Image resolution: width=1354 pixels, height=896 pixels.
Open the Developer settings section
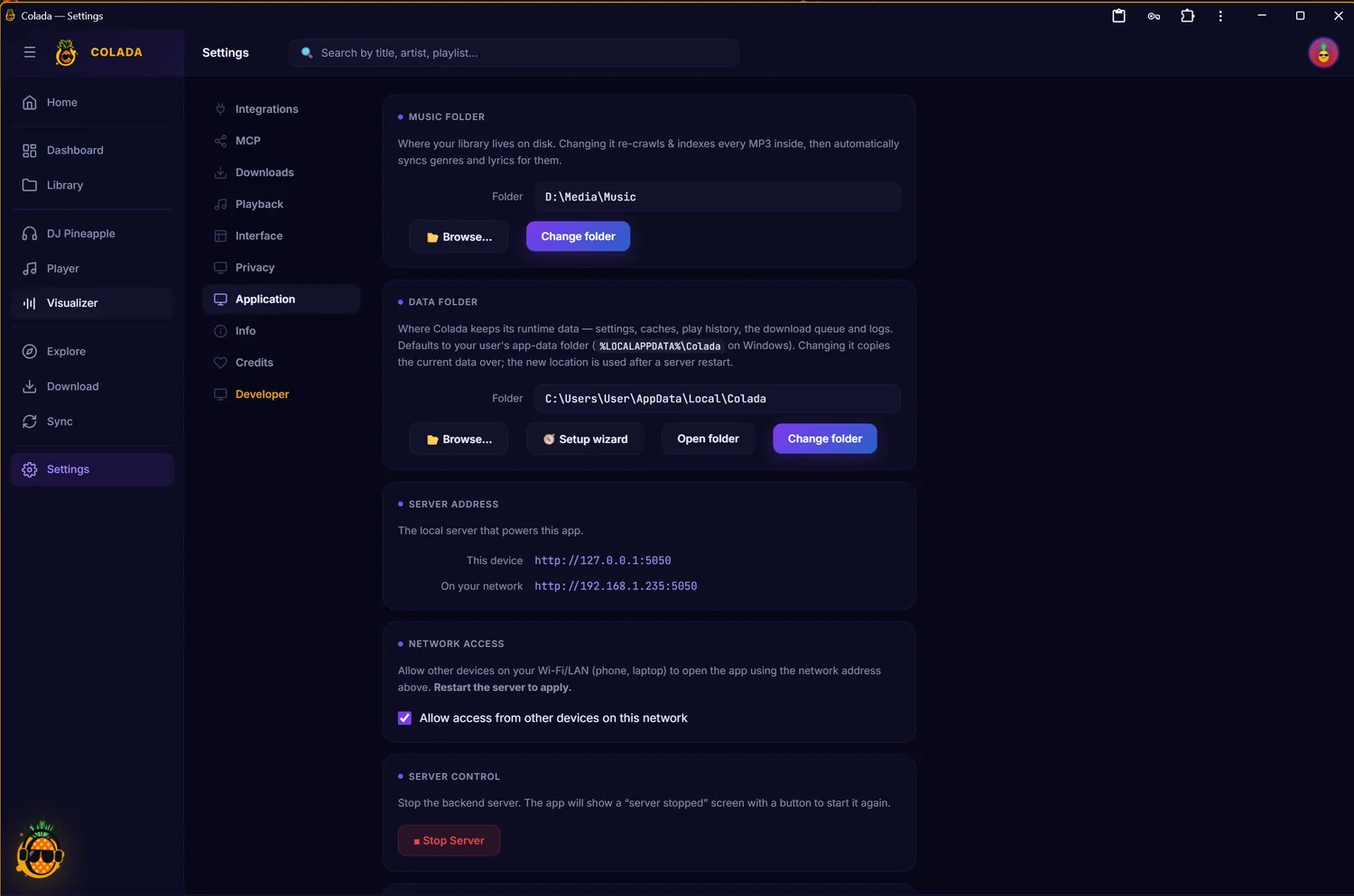[x=282, y=394]
